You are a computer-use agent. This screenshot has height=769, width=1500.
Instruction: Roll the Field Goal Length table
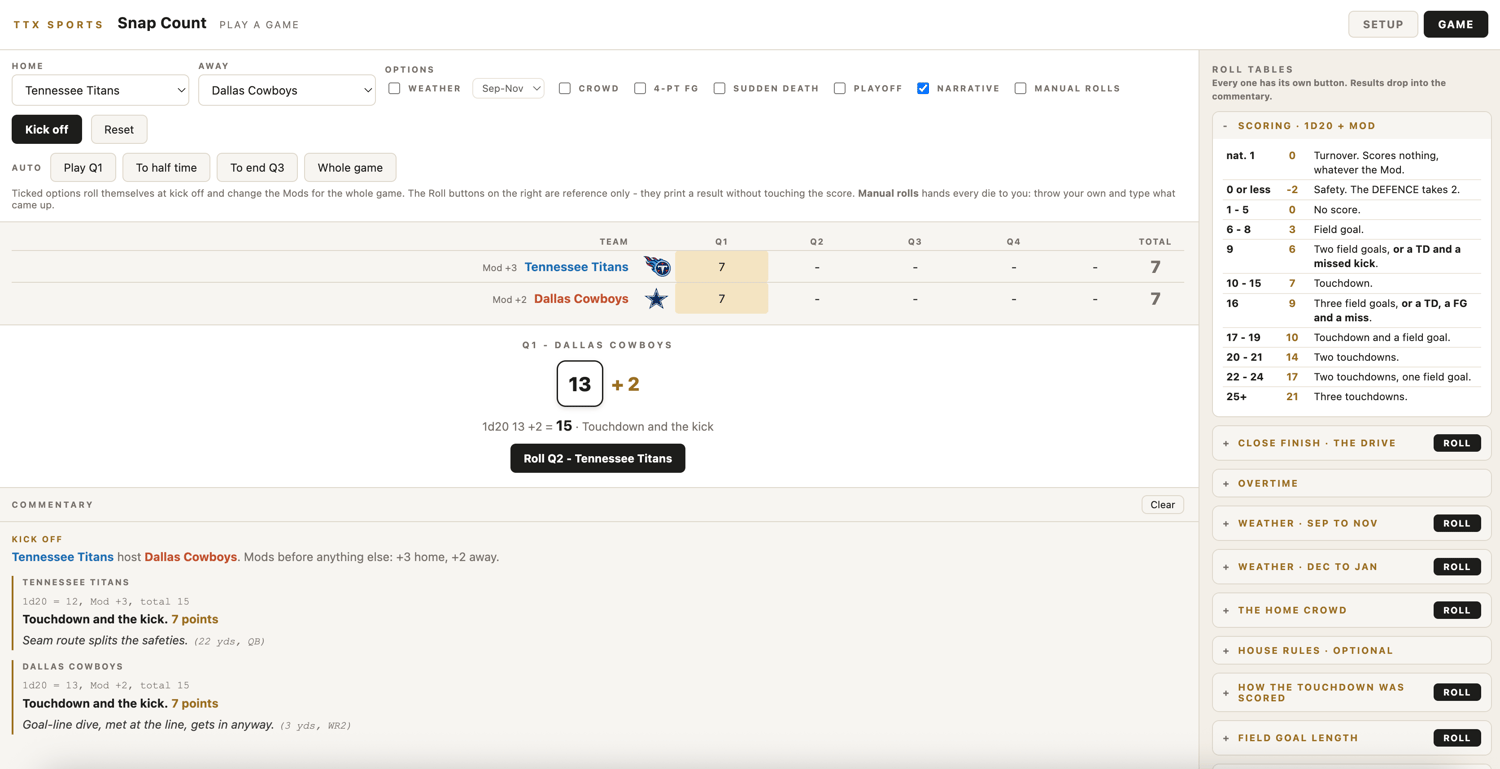1457,738
